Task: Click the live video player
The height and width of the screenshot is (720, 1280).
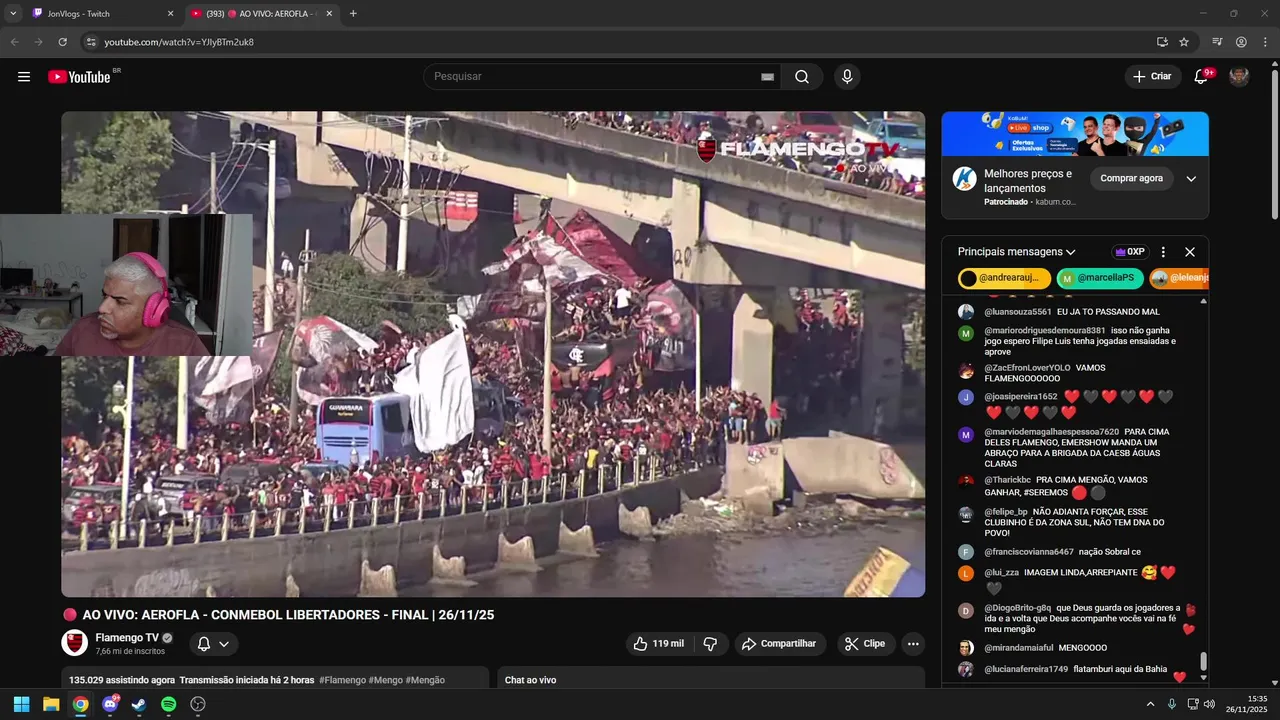Action: click(x=493, y=354)
